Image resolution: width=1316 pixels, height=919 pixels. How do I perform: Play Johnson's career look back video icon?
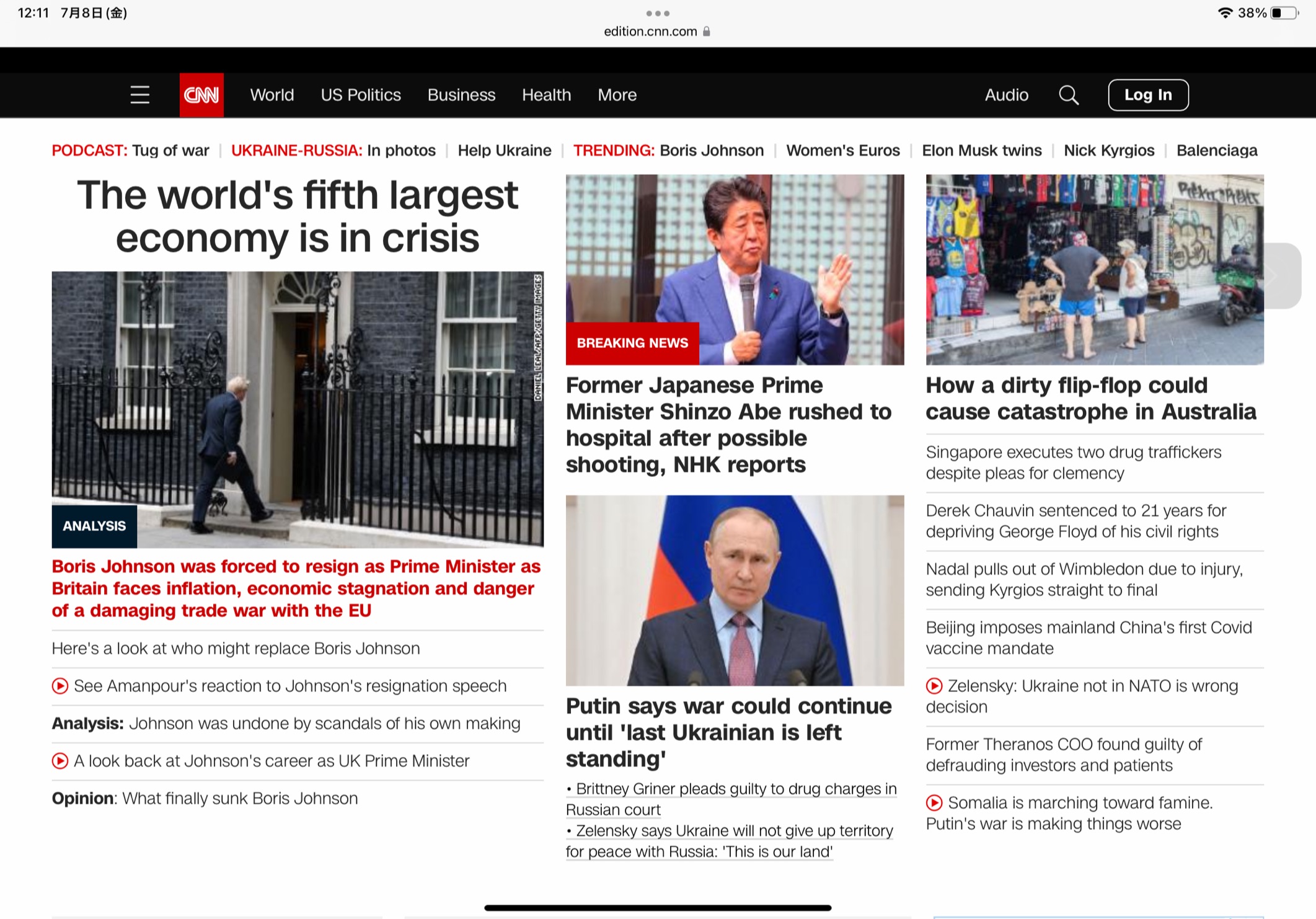(x=60, y=761)
